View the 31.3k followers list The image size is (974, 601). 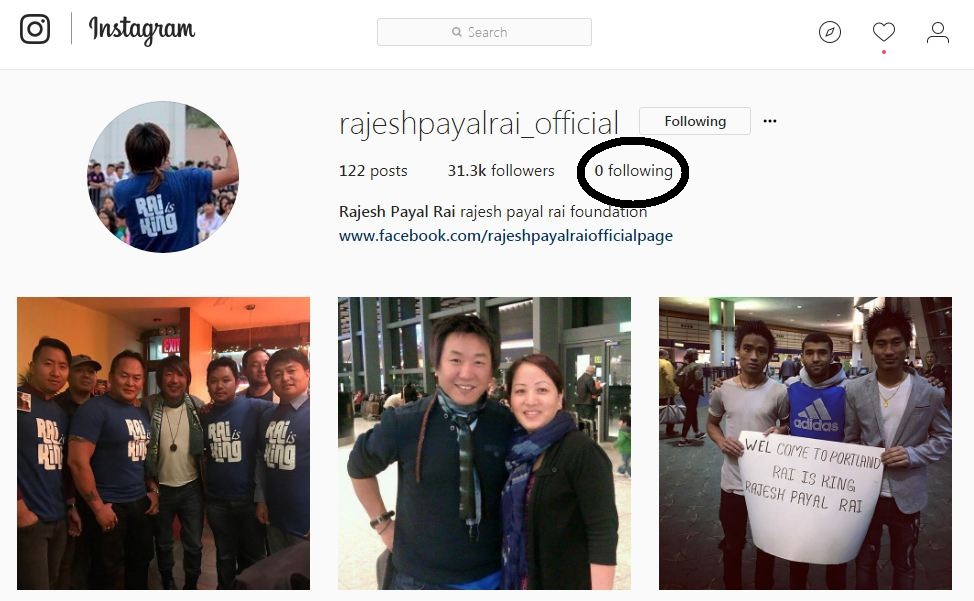500,171
